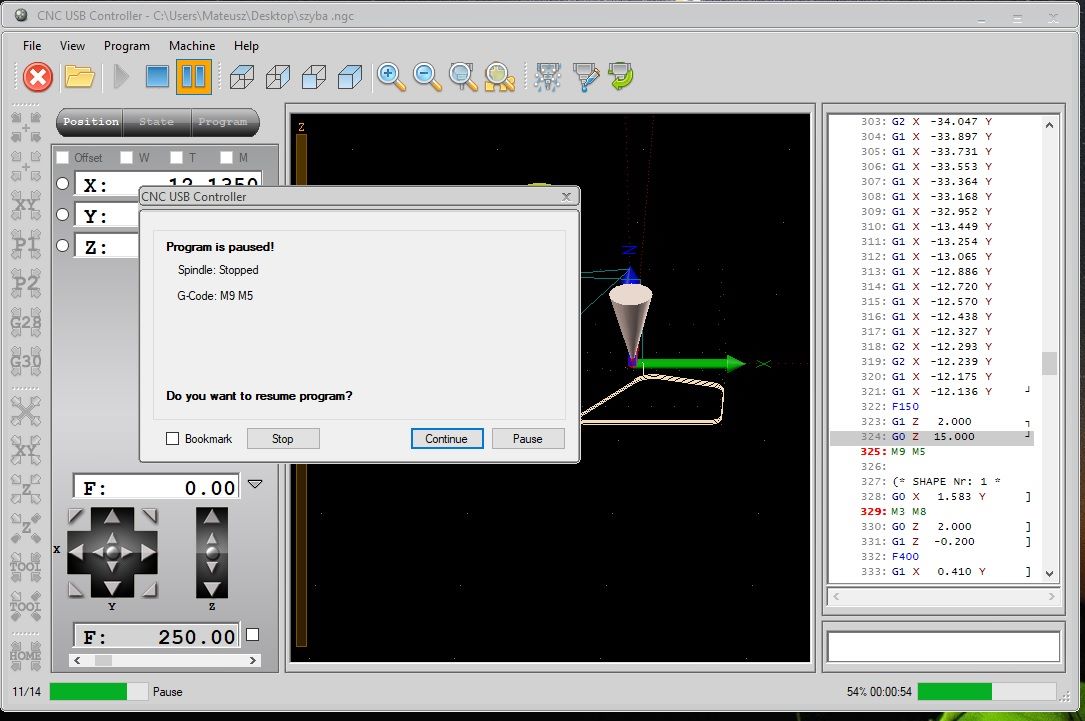Open the Machine menu
This screenshot has height=721, width=1085.
(192, 46)
